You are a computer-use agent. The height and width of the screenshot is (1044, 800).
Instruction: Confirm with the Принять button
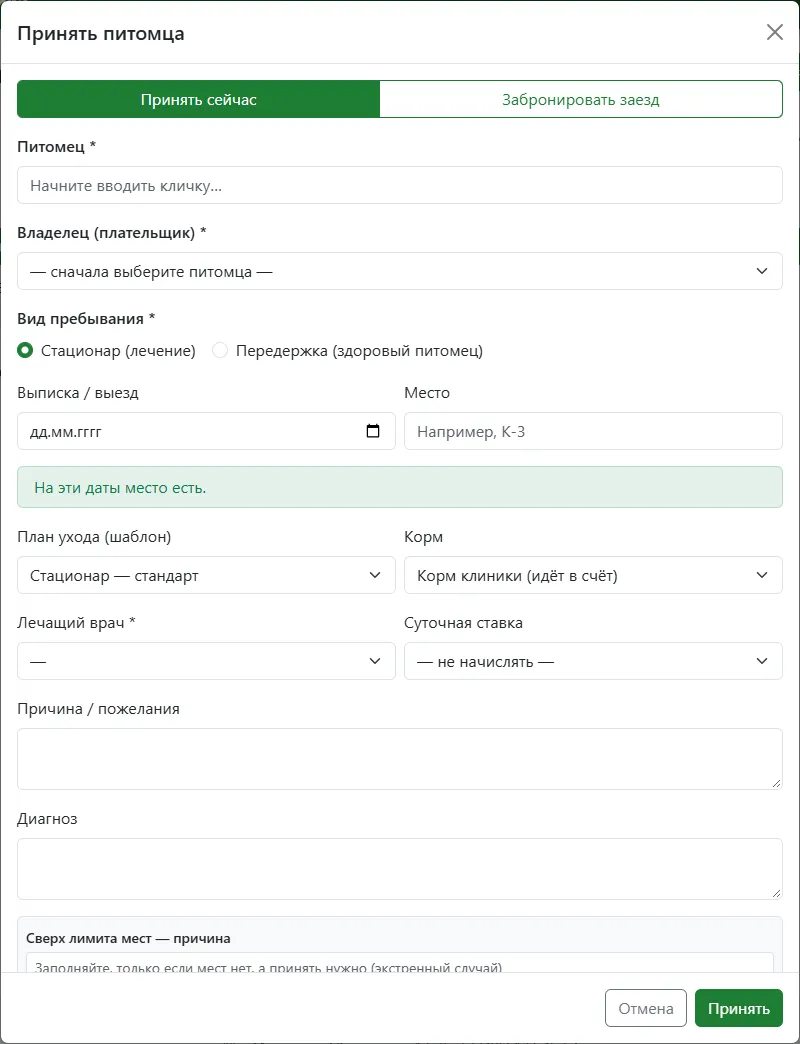(x=739, y=1008)
